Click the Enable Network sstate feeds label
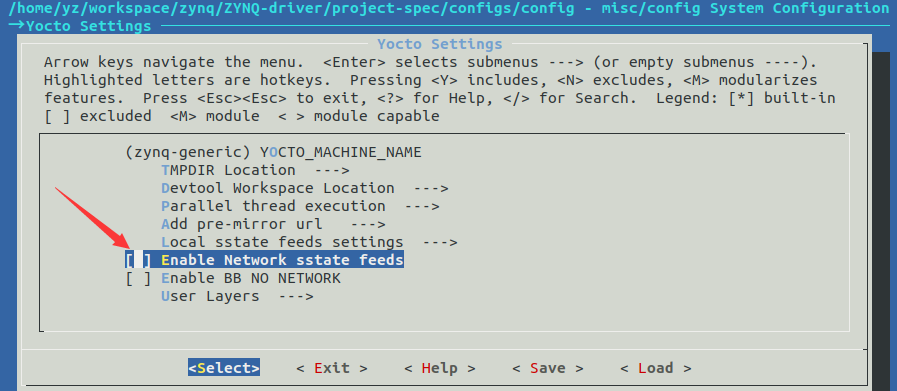 point(283,260)
